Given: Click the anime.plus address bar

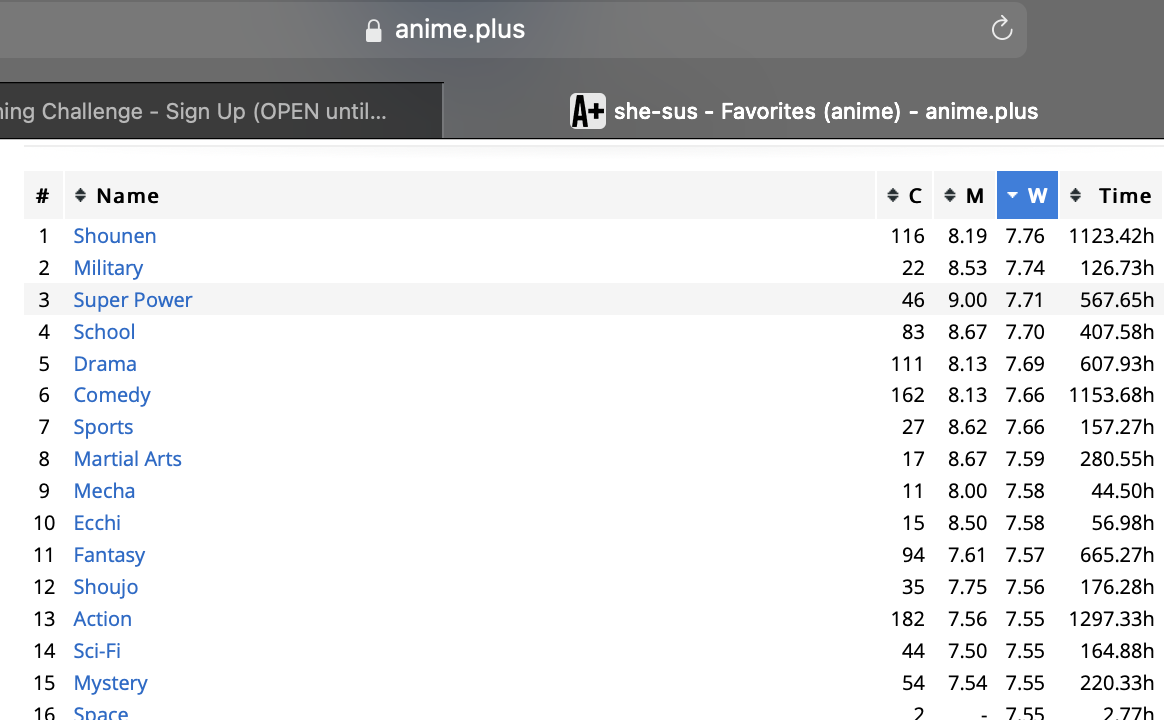Looking at the screenshot, I should click(x=460, y=30).
